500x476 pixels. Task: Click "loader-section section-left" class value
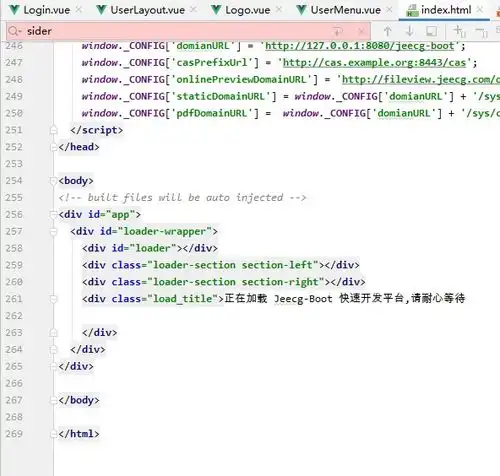coord(233,265)
